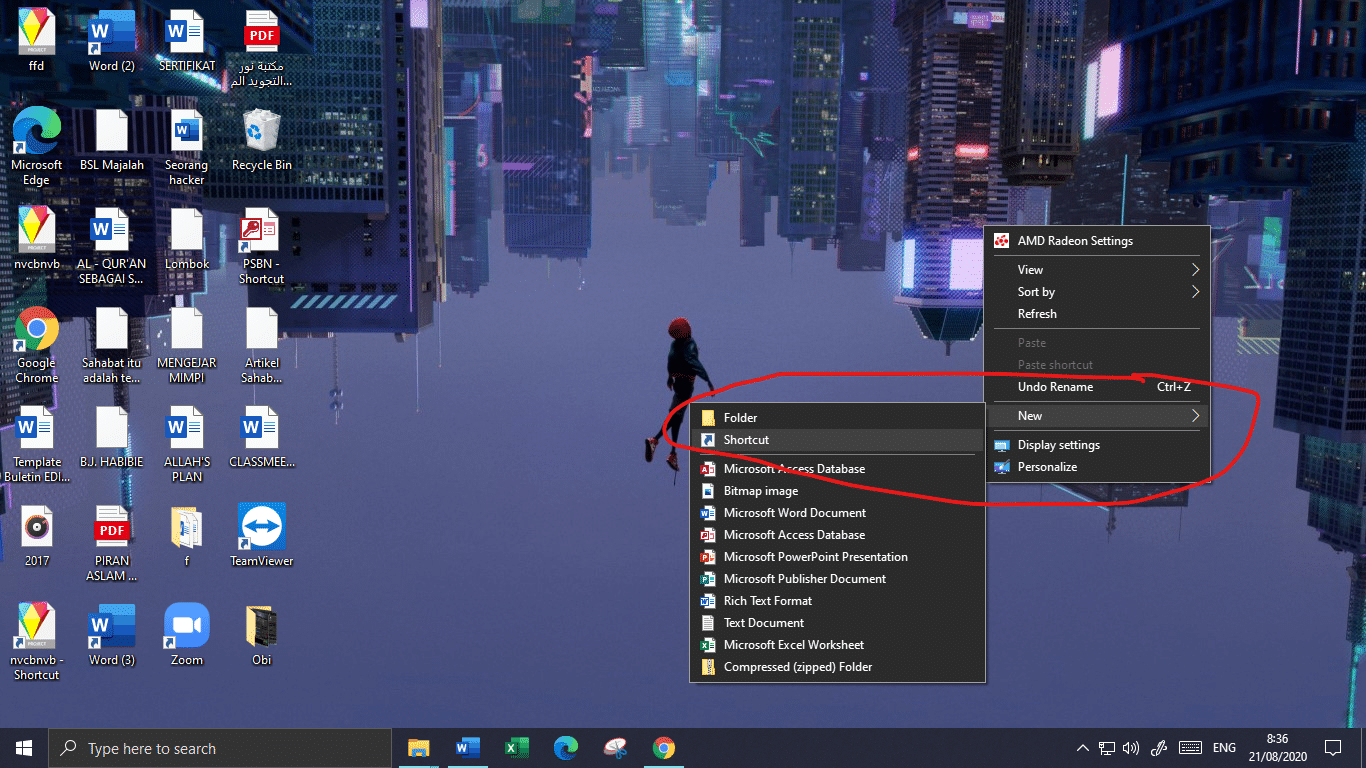Click the taskbar search box
The image size is (1366, 768).
tap(220, 748)
